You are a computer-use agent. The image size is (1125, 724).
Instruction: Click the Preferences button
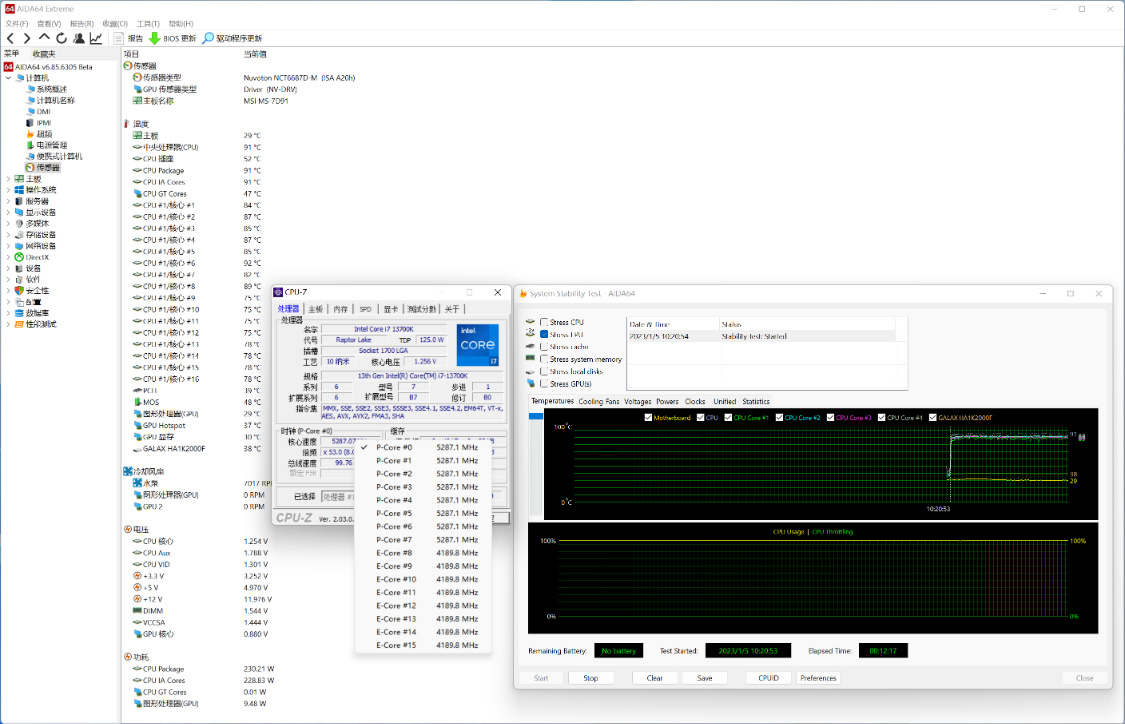[818, 678]
